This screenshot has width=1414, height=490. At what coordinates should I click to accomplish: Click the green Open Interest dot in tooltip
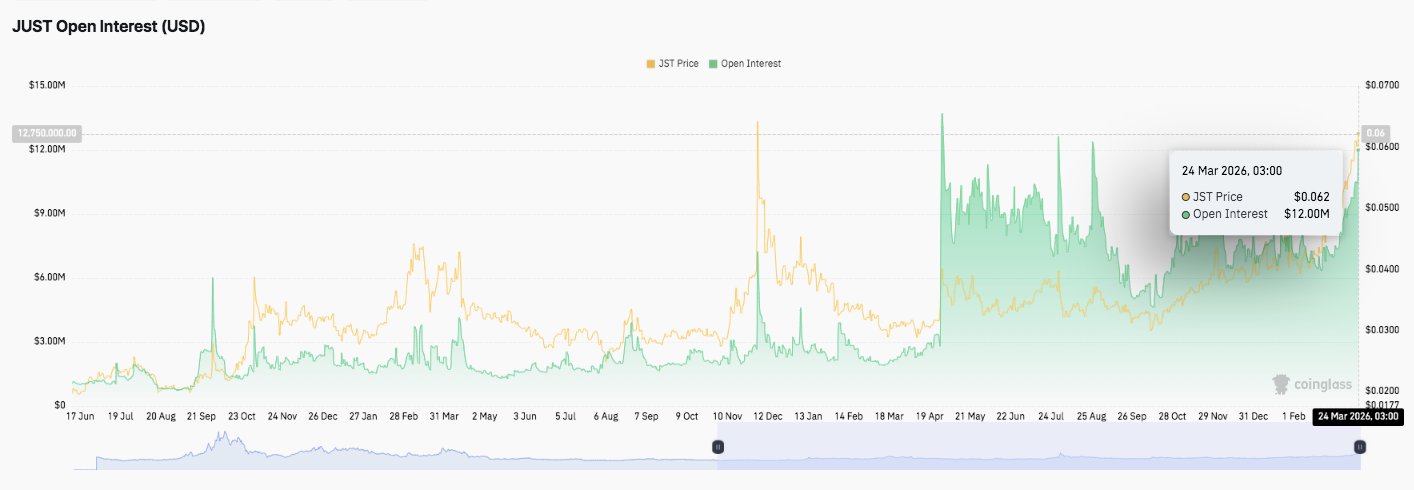tap(1186, 214)
